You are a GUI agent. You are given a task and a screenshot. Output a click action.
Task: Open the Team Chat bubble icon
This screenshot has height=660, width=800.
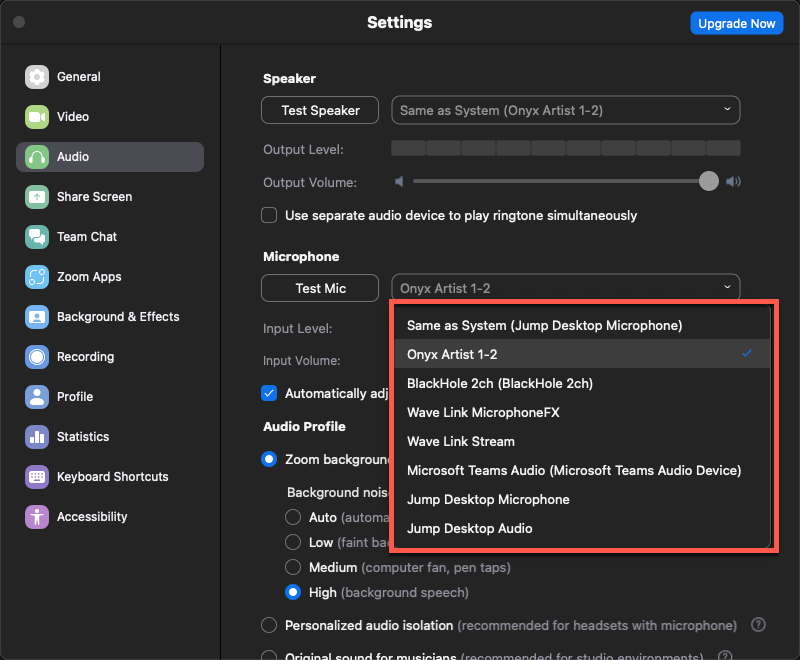click(x=37, y=237)
